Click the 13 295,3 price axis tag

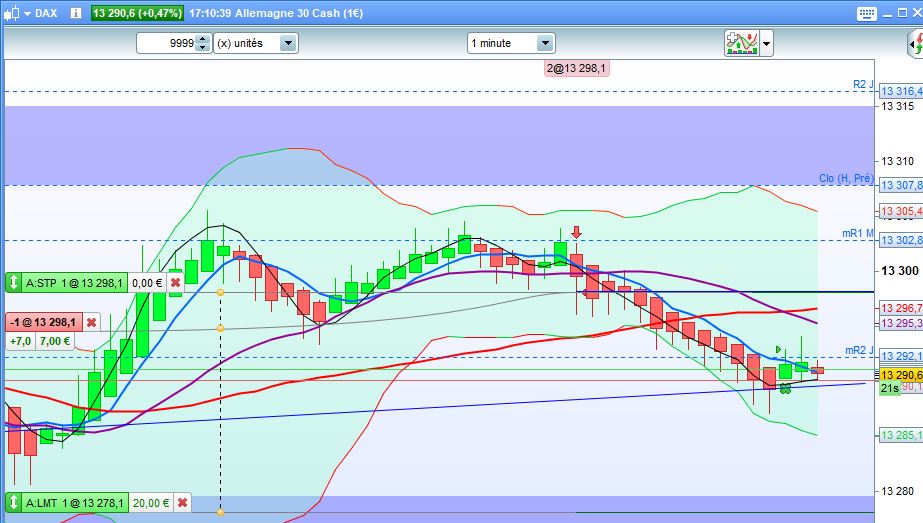(x=901, y=323)
